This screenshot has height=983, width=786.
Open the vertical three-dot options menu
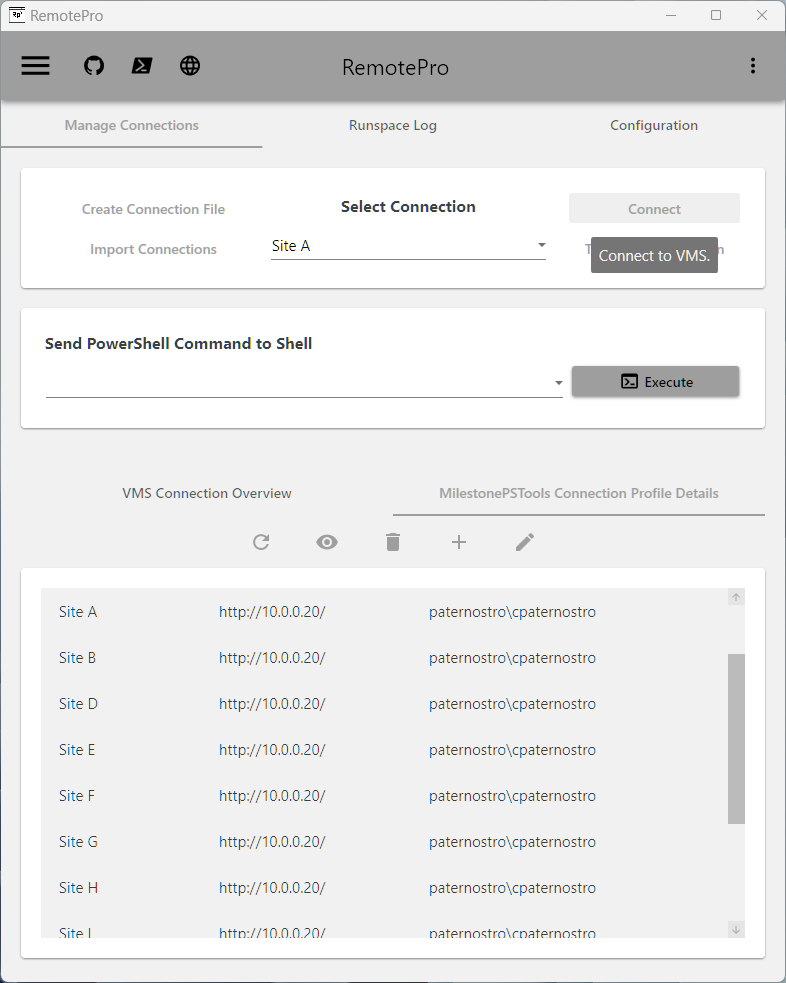point(753,66)
